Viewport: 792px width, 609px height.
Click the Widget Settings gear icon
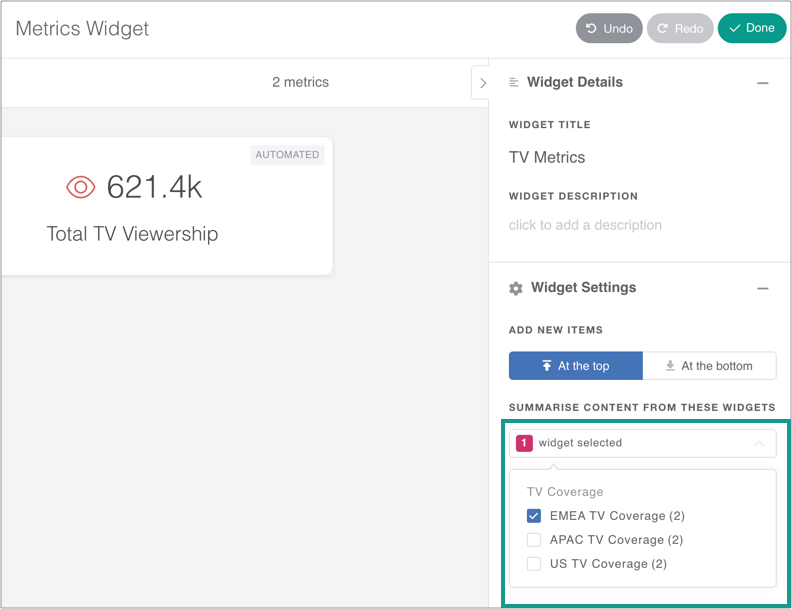(516, 288)
